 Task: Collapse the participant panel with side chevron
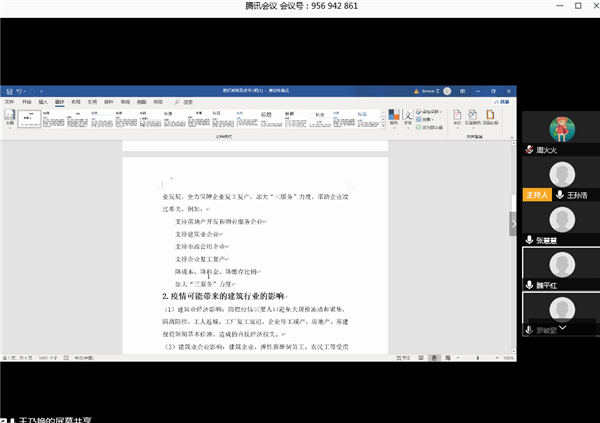513,224
